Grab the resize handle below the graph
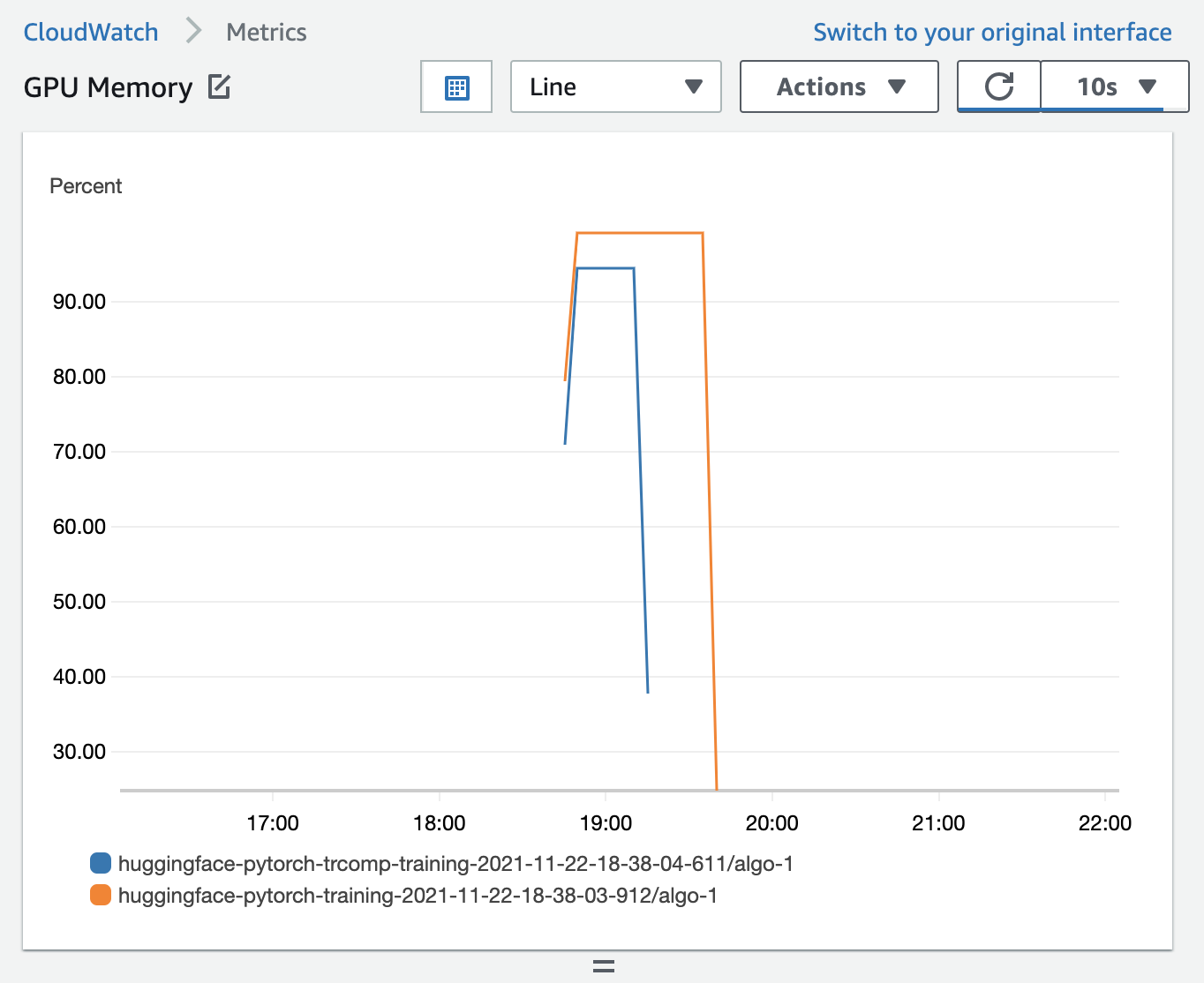Screen dimensions: 1204x983 point(604,966)
